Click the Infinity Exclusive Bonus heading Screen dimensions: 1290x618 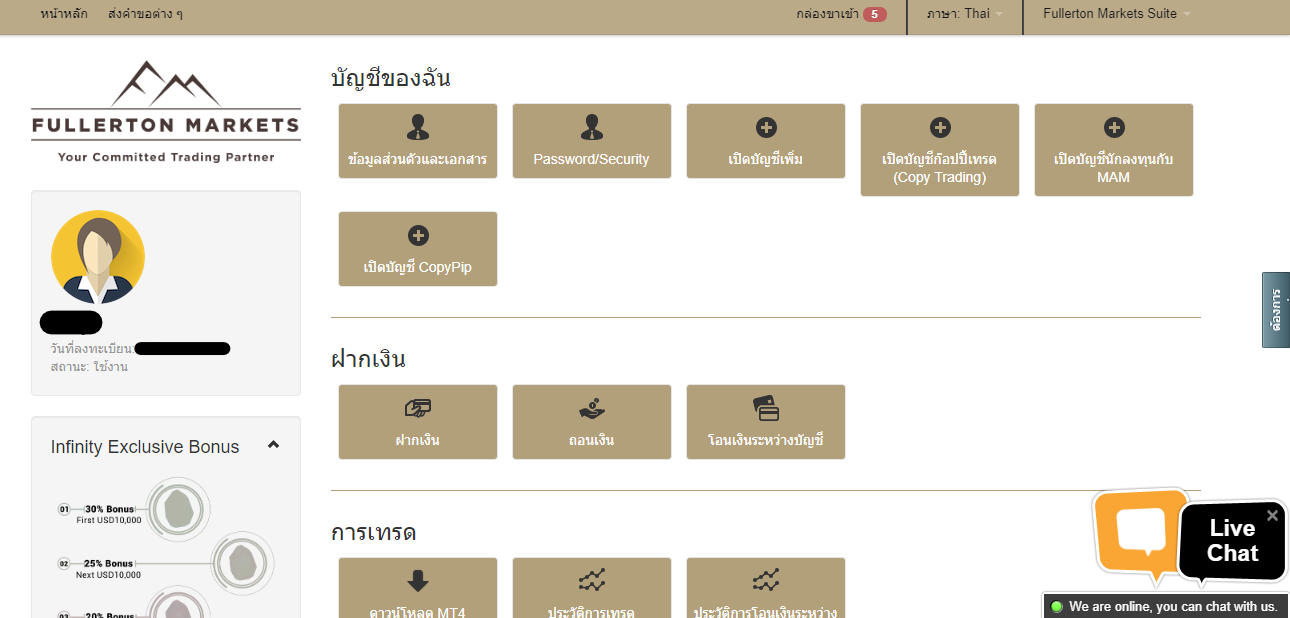coord(145,447)
